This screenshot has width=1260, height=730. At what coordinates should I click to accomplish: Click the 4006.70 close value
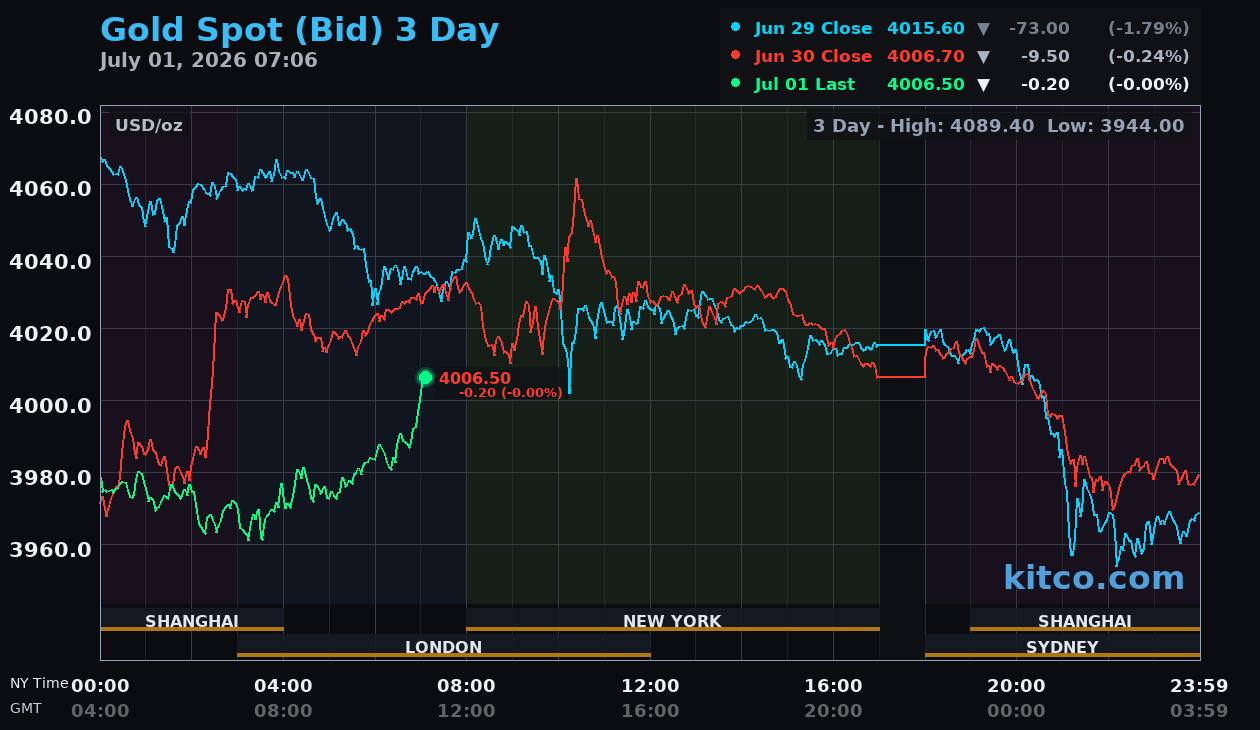tap(926, 56)
